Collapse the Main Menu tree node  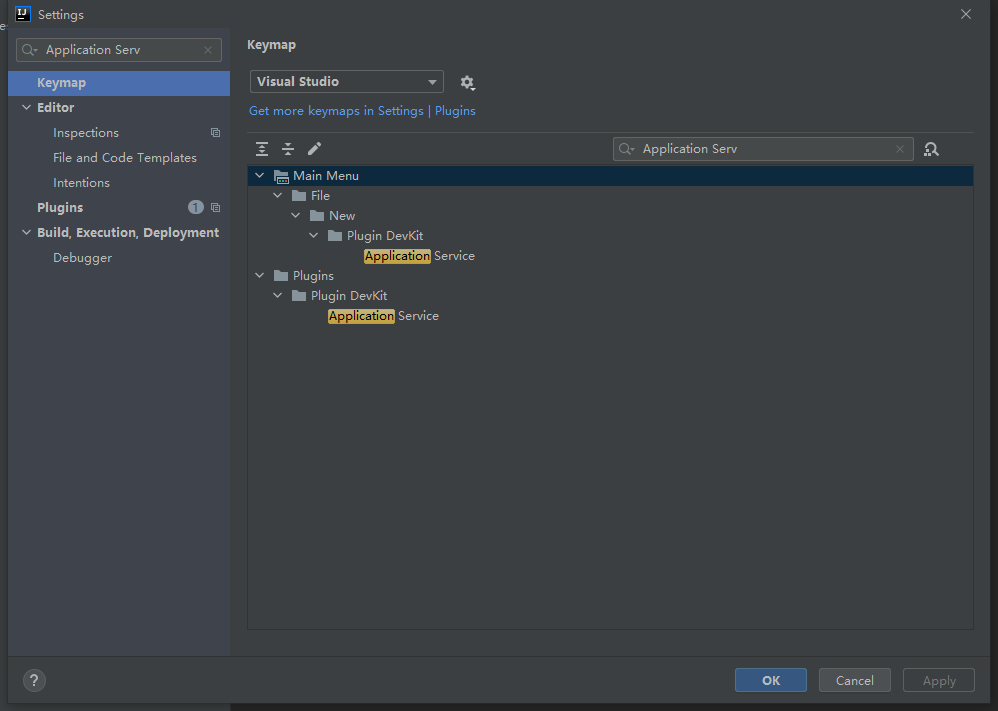click(260, 176)
